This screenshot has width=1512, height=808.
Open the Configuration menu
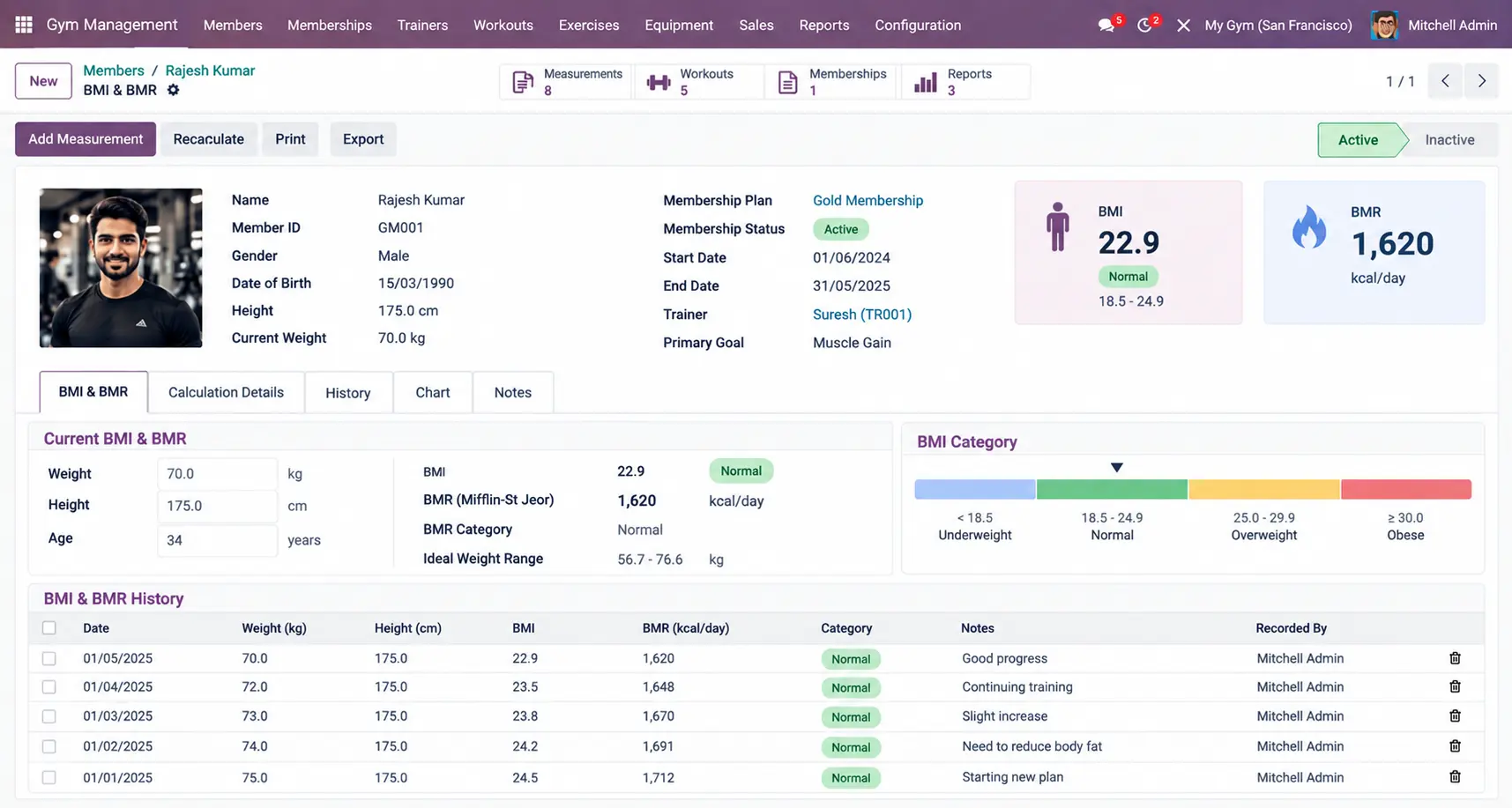point(918,25)
